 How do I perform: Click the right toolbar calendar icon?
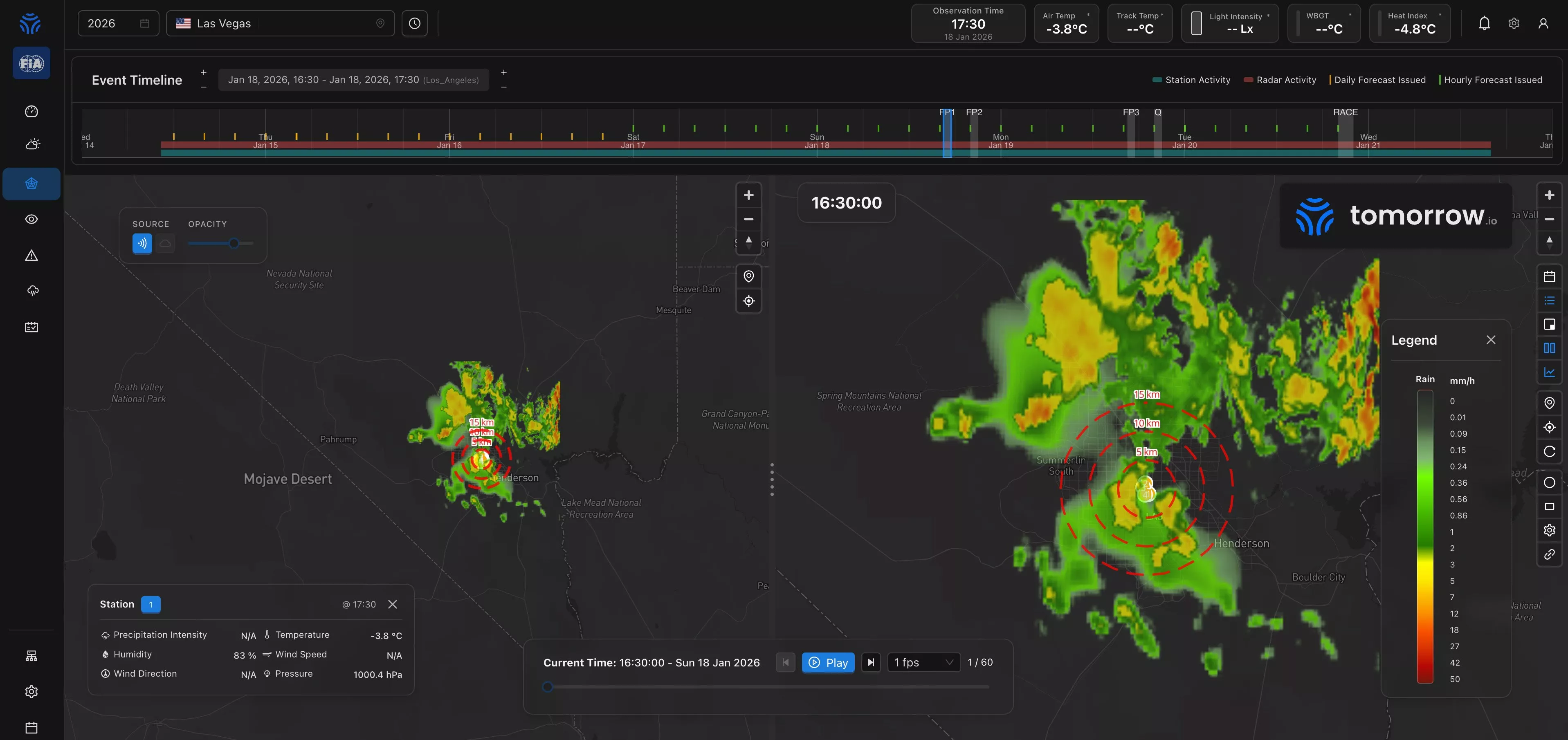[1550, 276]
